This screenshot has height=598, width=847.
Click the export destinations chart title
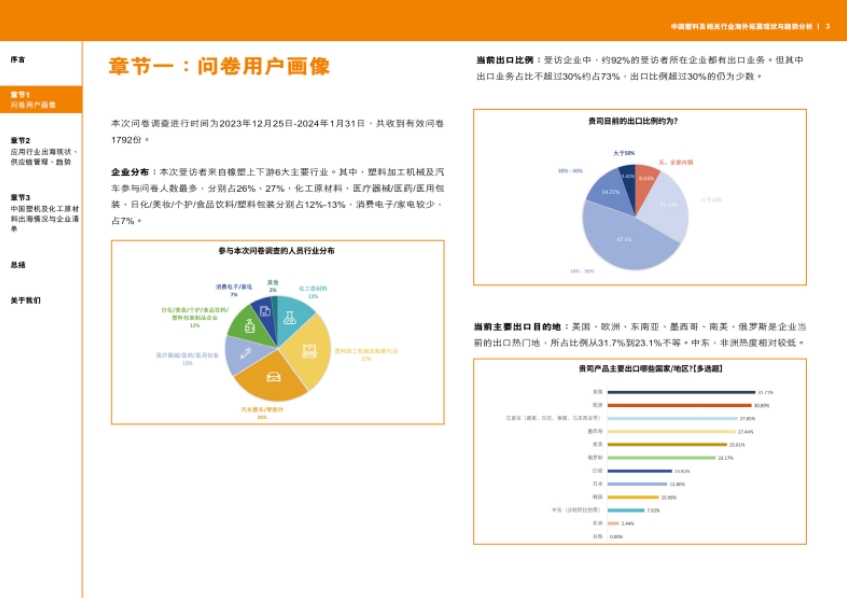click(649, 369)
